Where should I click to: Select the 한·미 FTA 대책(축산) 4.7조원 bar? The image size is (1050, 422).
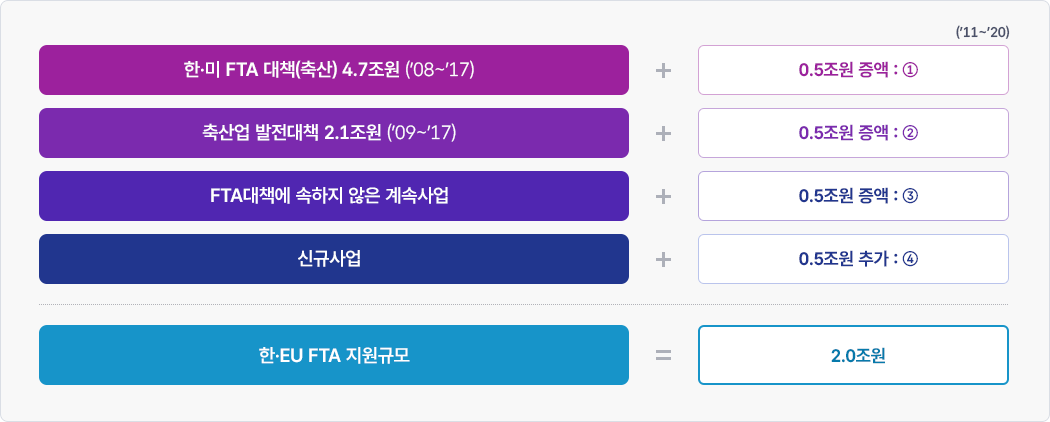(333, 70)
